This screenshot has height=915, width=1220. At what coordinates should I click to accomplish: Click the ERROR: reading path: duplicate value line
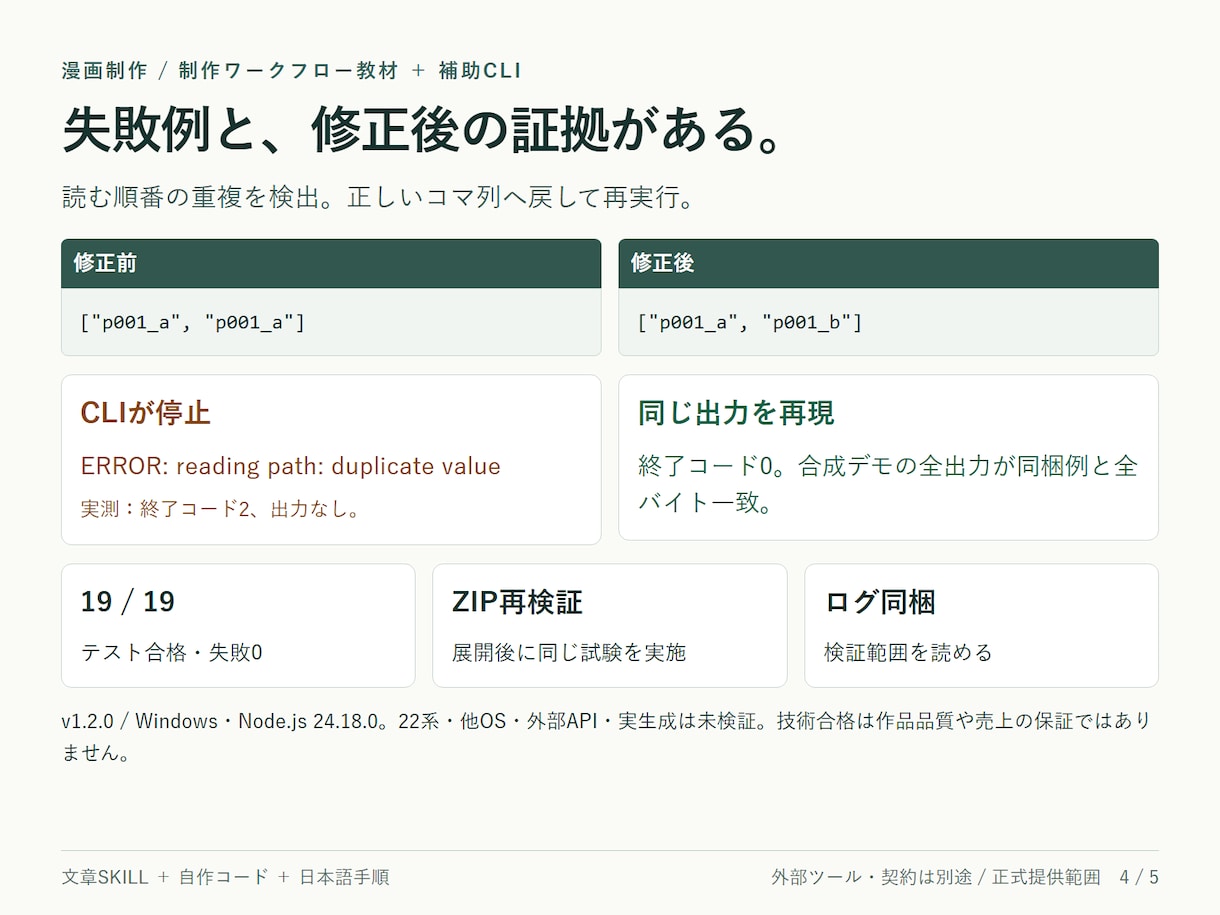[x=291, y=466]
